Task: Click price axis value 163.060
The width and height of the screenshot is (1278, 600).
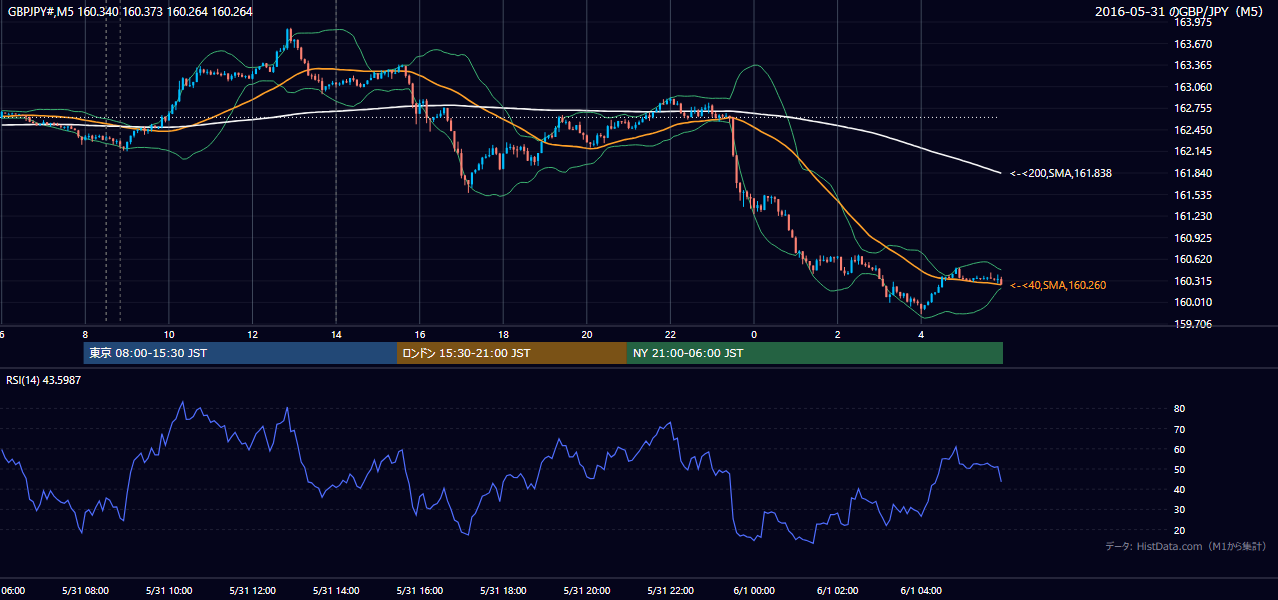Action: click(1192, 87)
